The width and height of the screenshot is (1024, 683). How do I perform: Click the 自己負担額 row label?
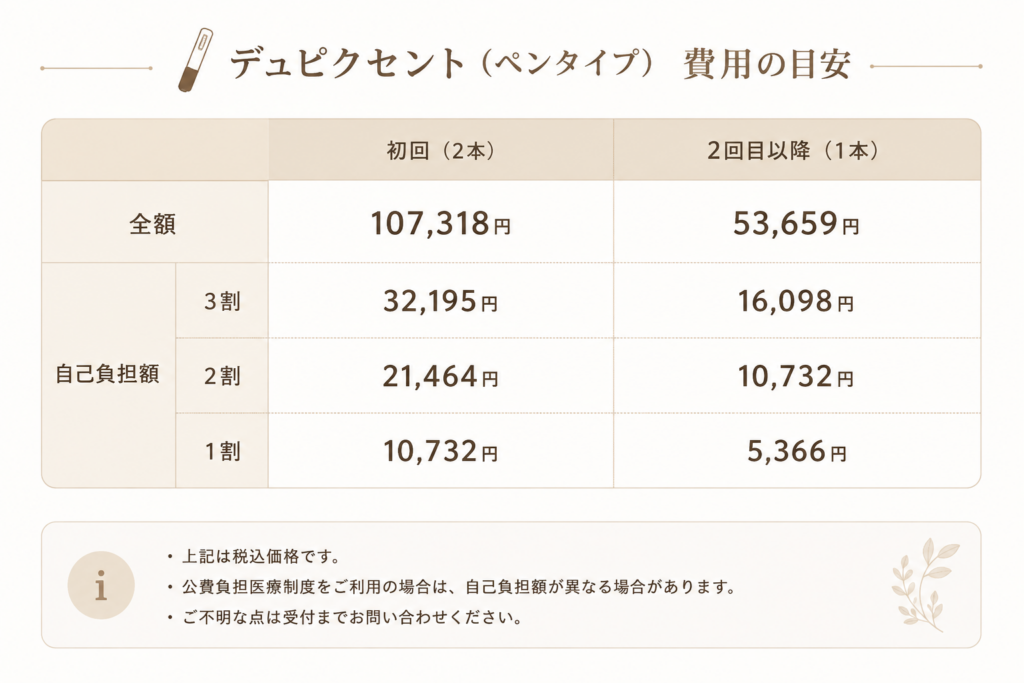point(108,375)
